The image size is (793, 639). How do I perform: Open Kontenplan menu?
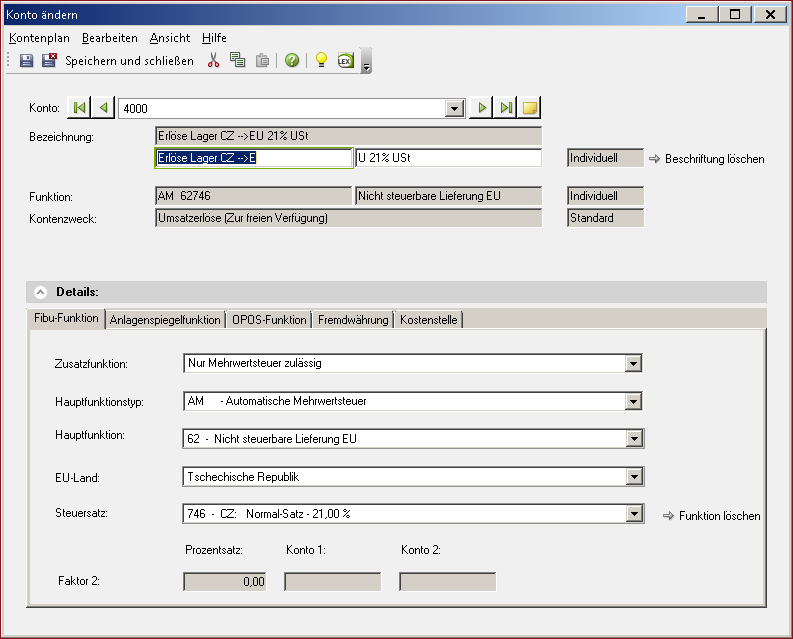point(39,38)
